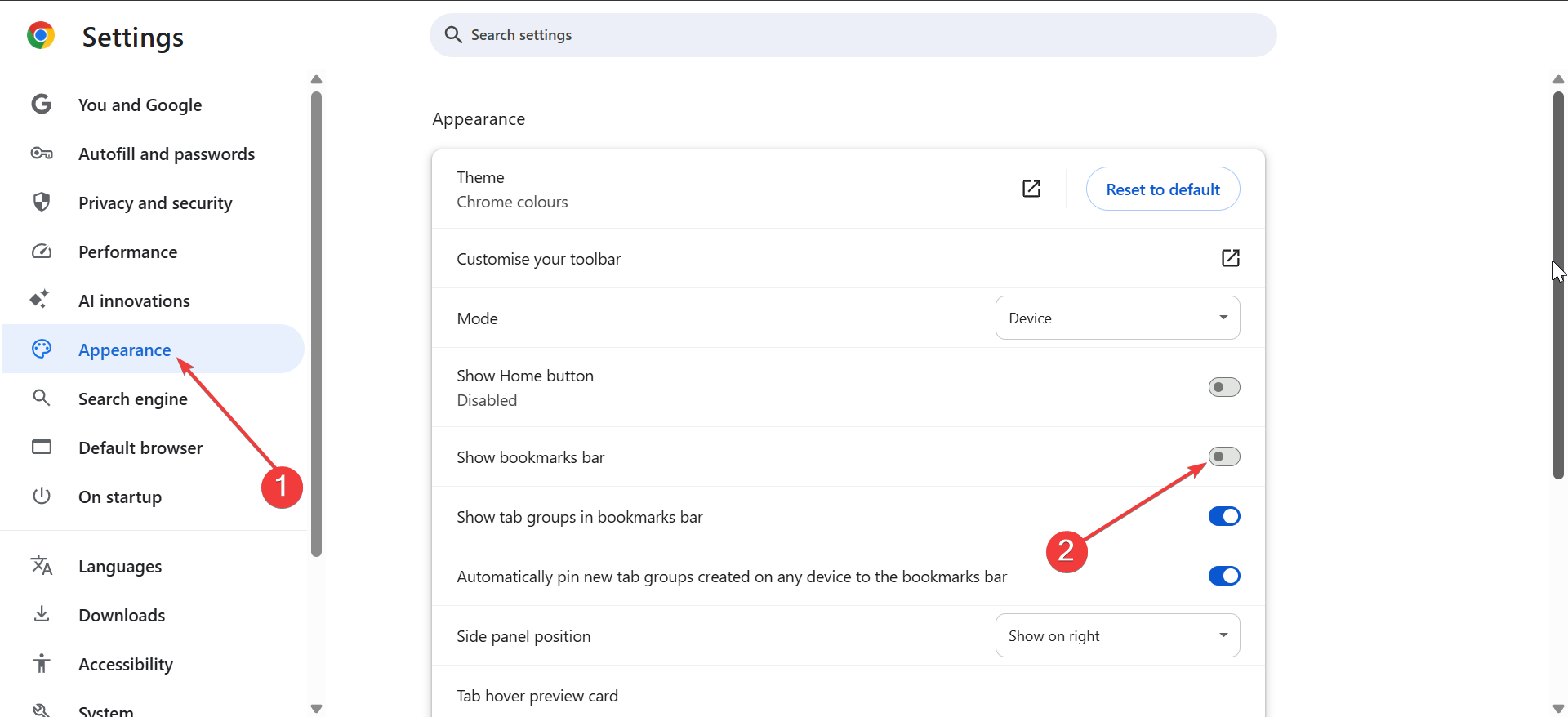Click the Privacy and security shield icon
The height and width of the screenshot is (717, 1568).
coord(42,202)
